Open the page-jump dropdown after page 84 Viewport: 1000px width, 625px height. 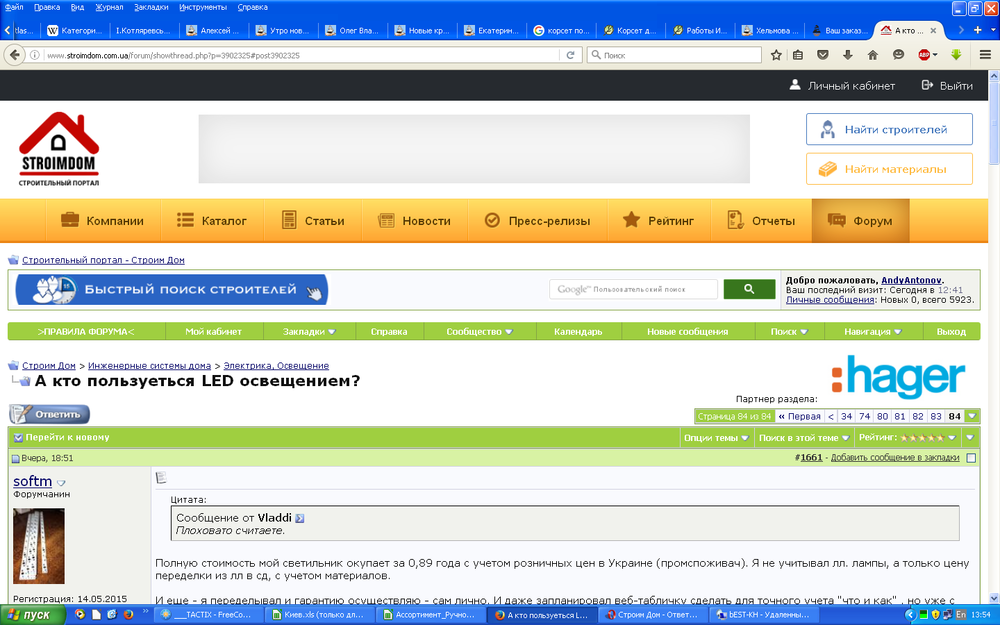pyautogui.click(x=972, y=416)
